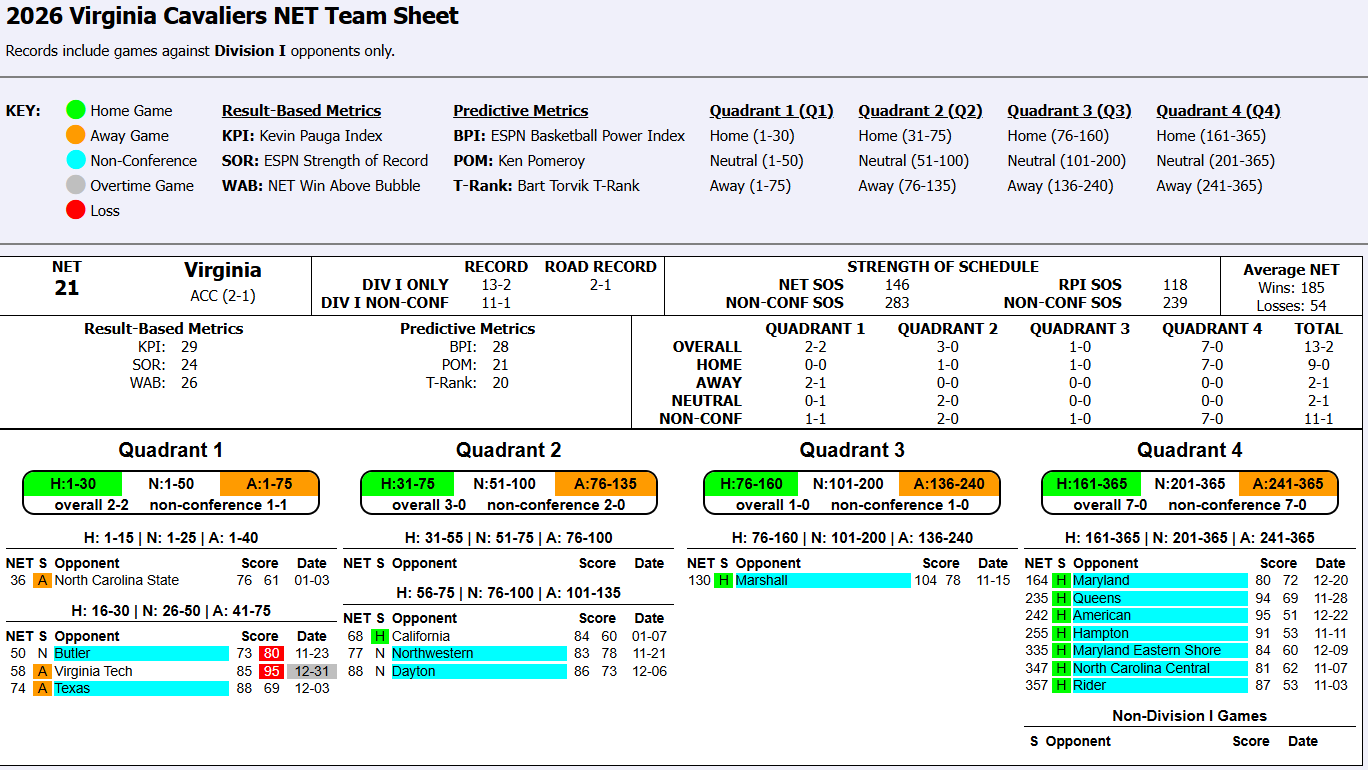Image resolution: width=1368 pixels, height=770 pixels.
Task: Click the NET ranking number 21
Action: [67, 288]
